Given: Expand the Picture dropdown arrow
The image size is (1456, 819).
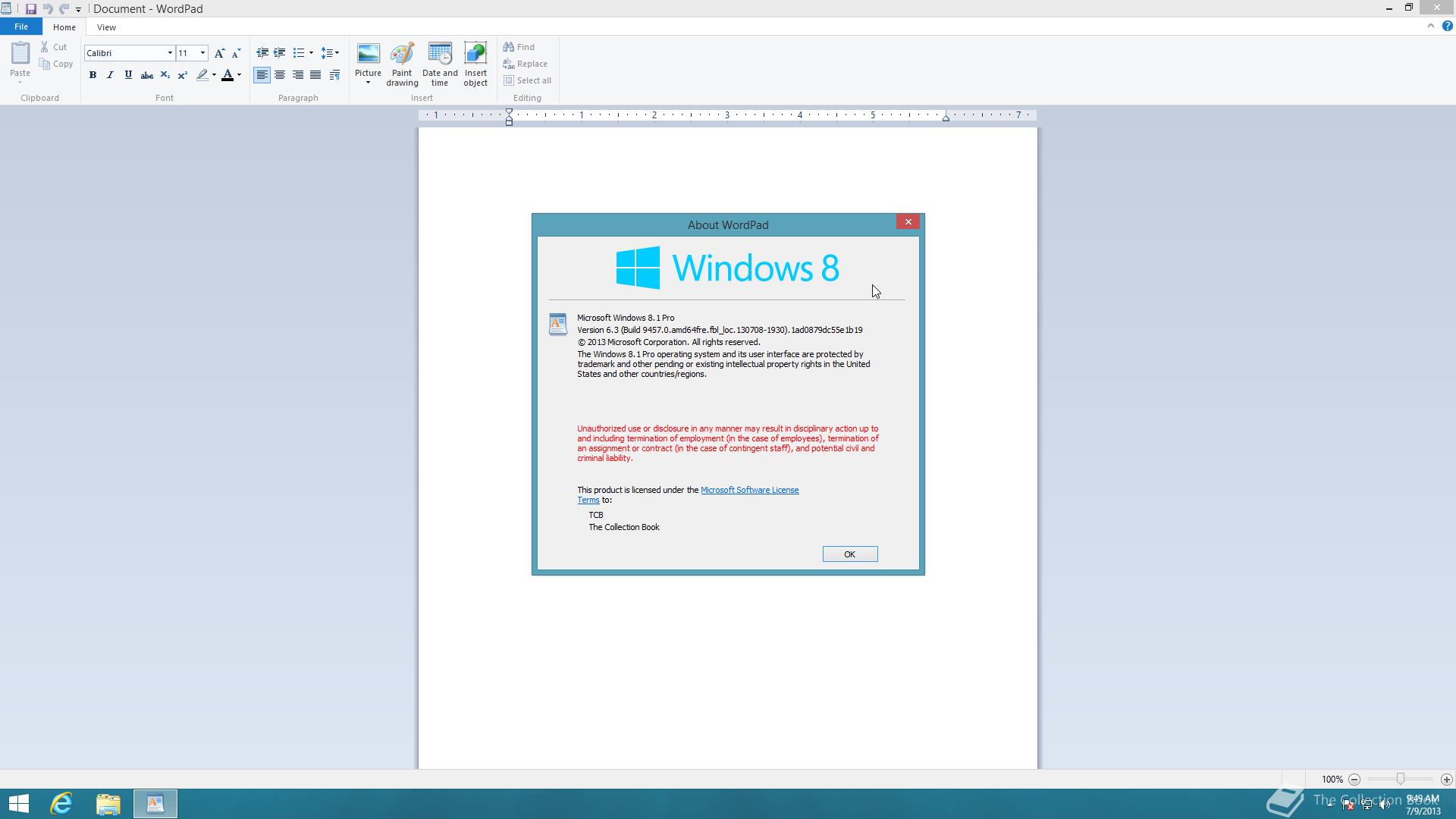Looking at the screenshot, I should [x=368, y=83].
